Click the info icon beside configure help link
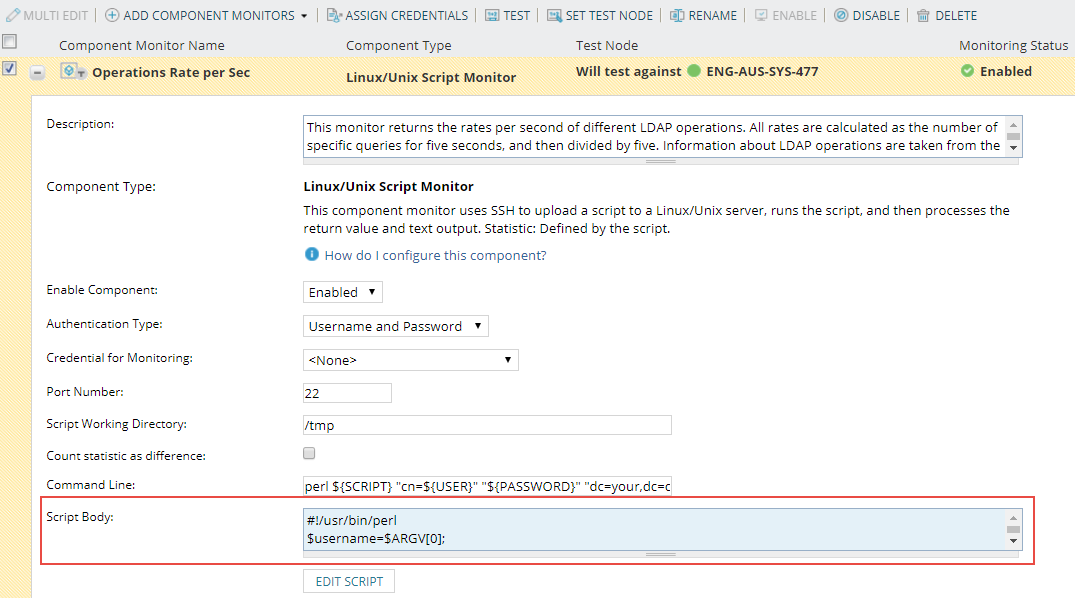This screenshot has height=598, width=1075. 312,255
